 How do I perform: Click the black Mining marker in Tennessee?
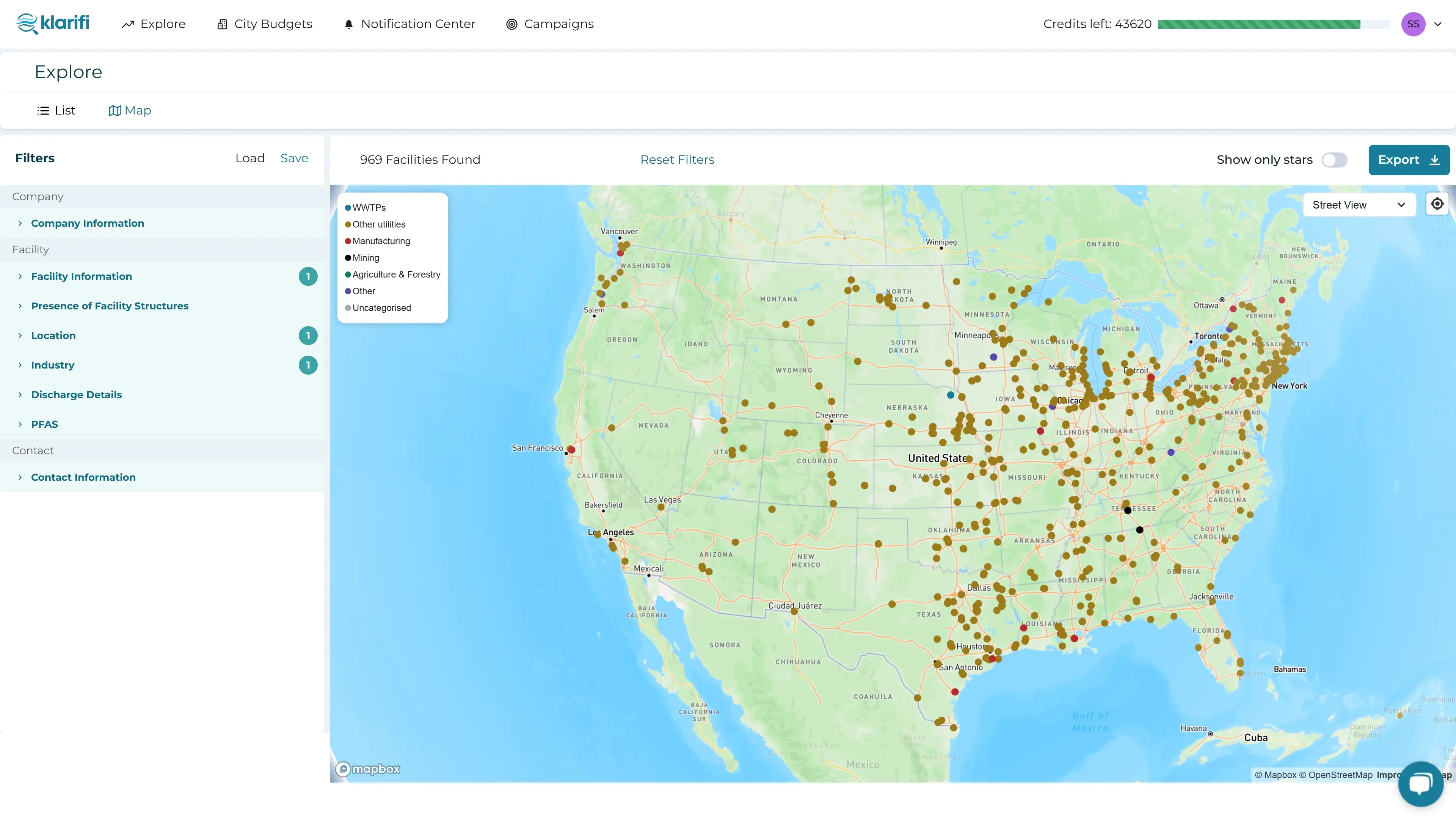click(x=1128, y=510)
